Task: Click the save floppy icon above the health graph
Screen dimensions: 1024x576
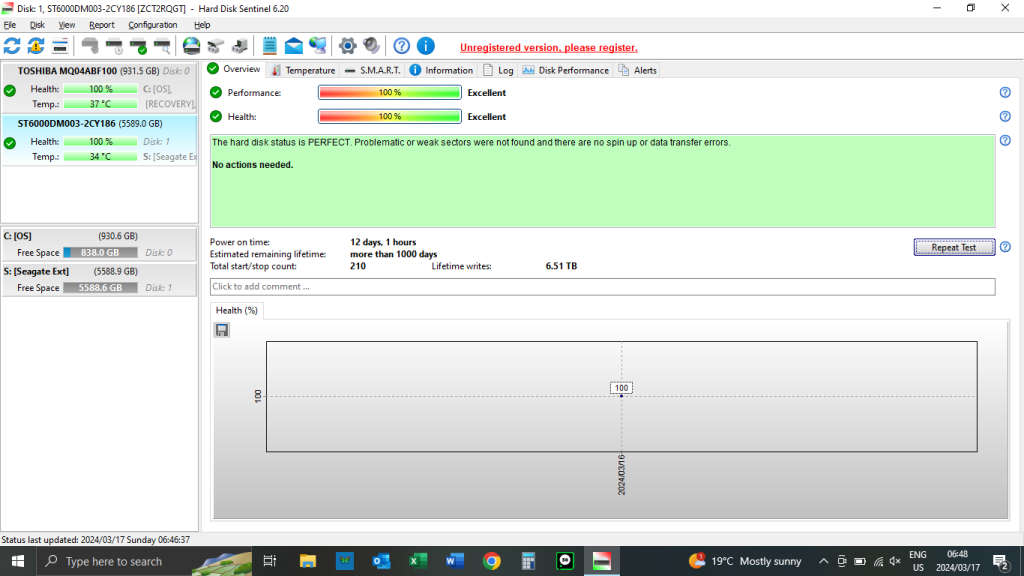Action: (x=222, y=330)
